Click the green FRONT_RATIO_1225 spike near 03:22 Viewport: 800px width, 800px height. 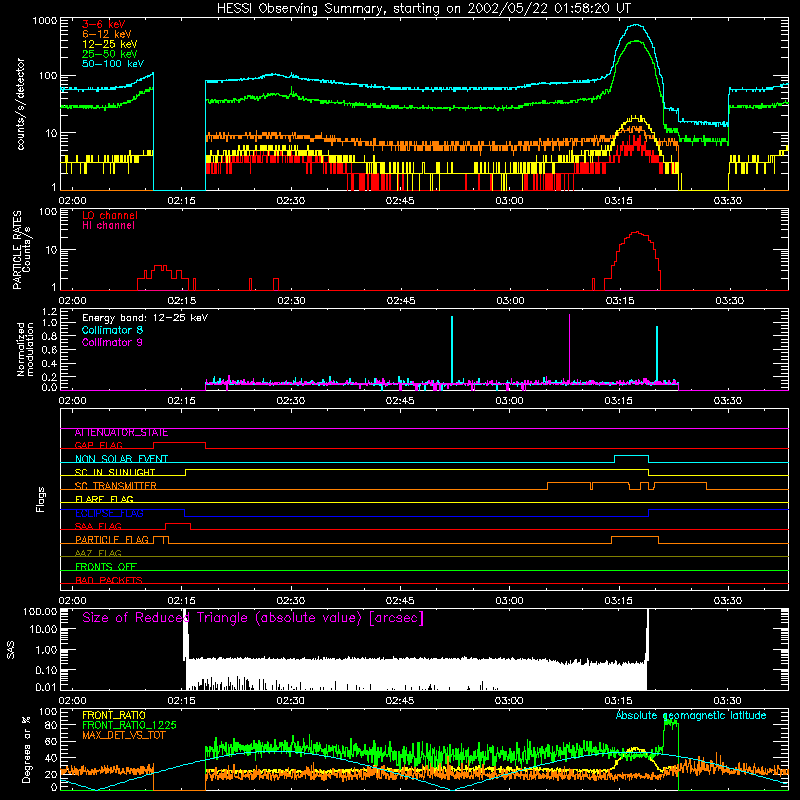pos(671,722)
